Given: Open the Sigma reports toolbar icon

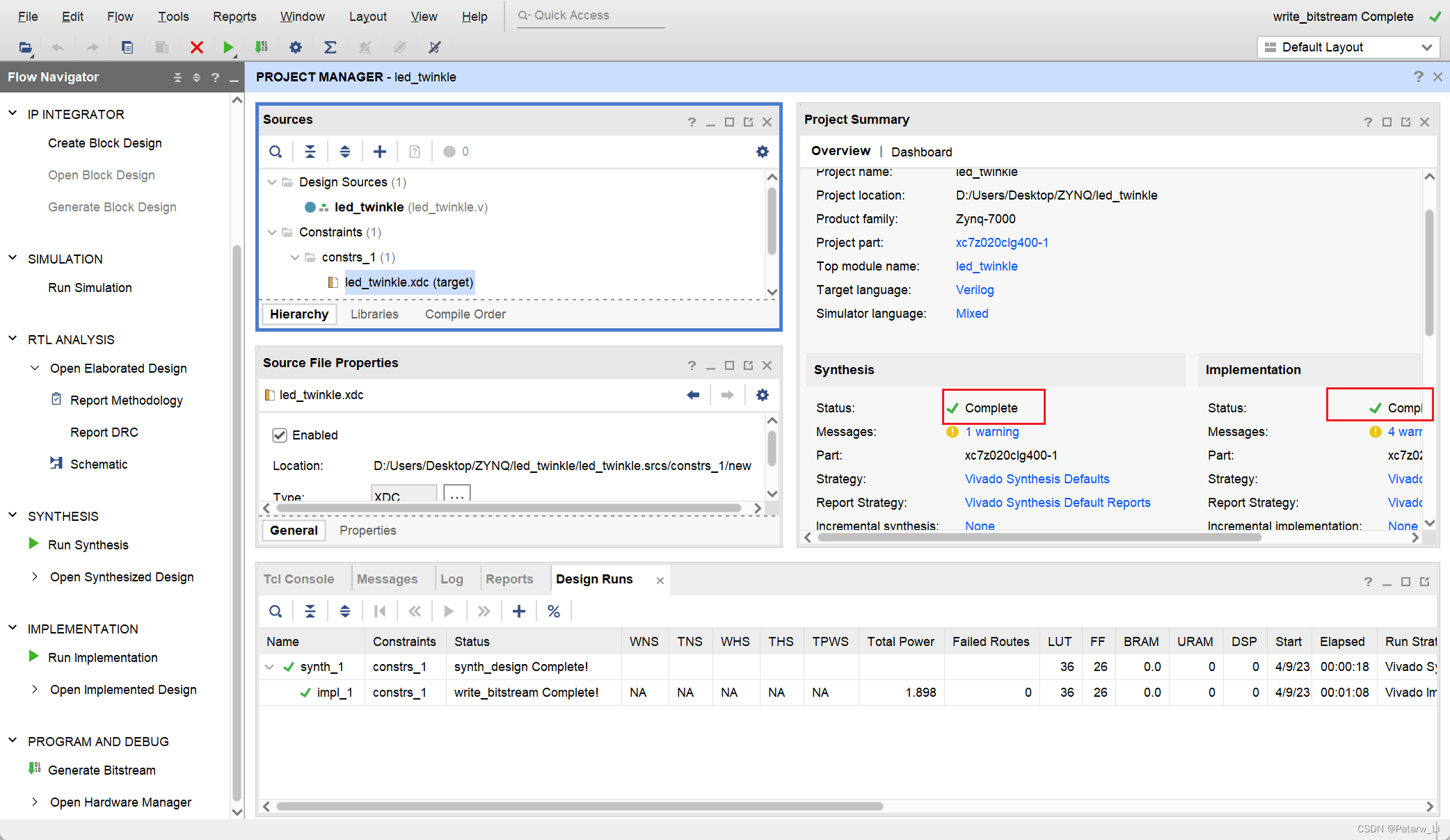Looking at the screenshot, I should (330, 47).
